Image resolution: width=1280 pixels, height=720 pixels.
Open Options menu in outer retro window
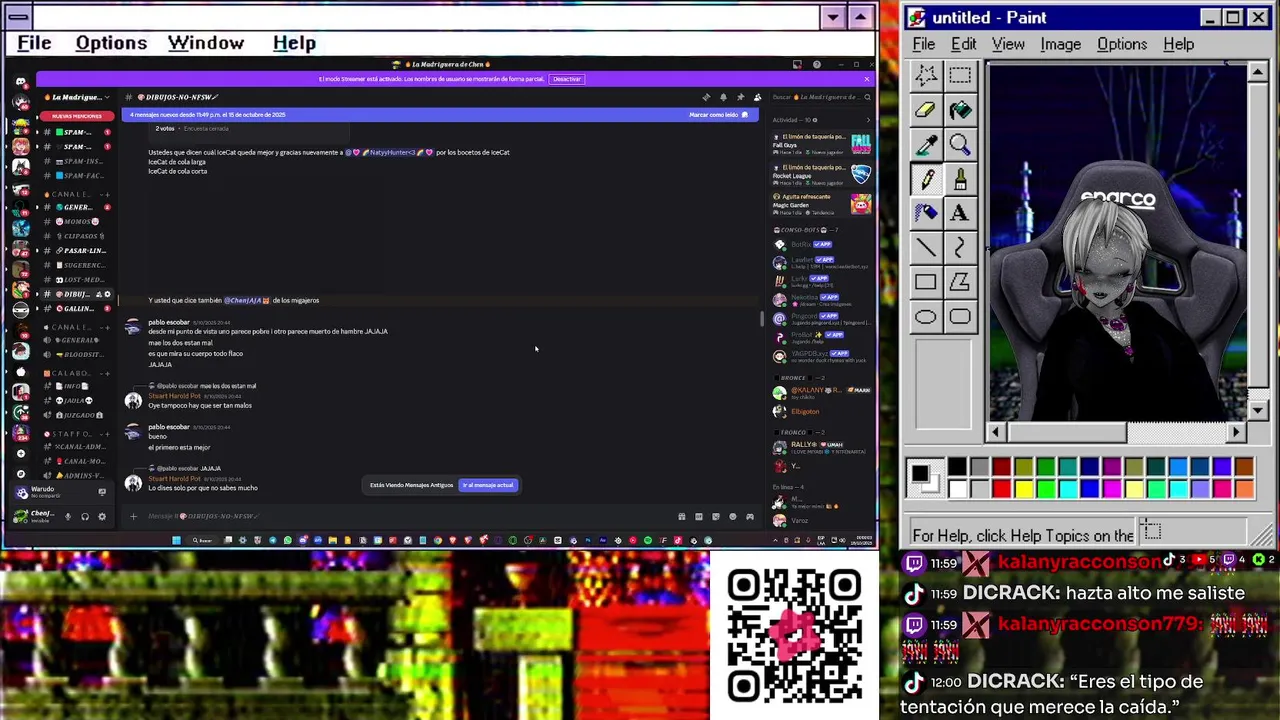(x=111, y=43)
